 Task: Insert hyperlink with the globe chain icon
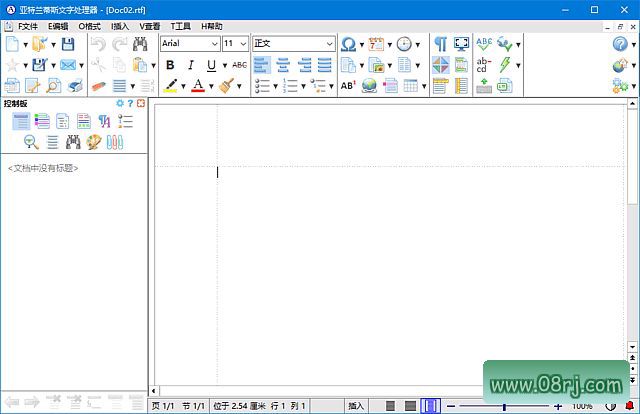click(x=369, y=86)
